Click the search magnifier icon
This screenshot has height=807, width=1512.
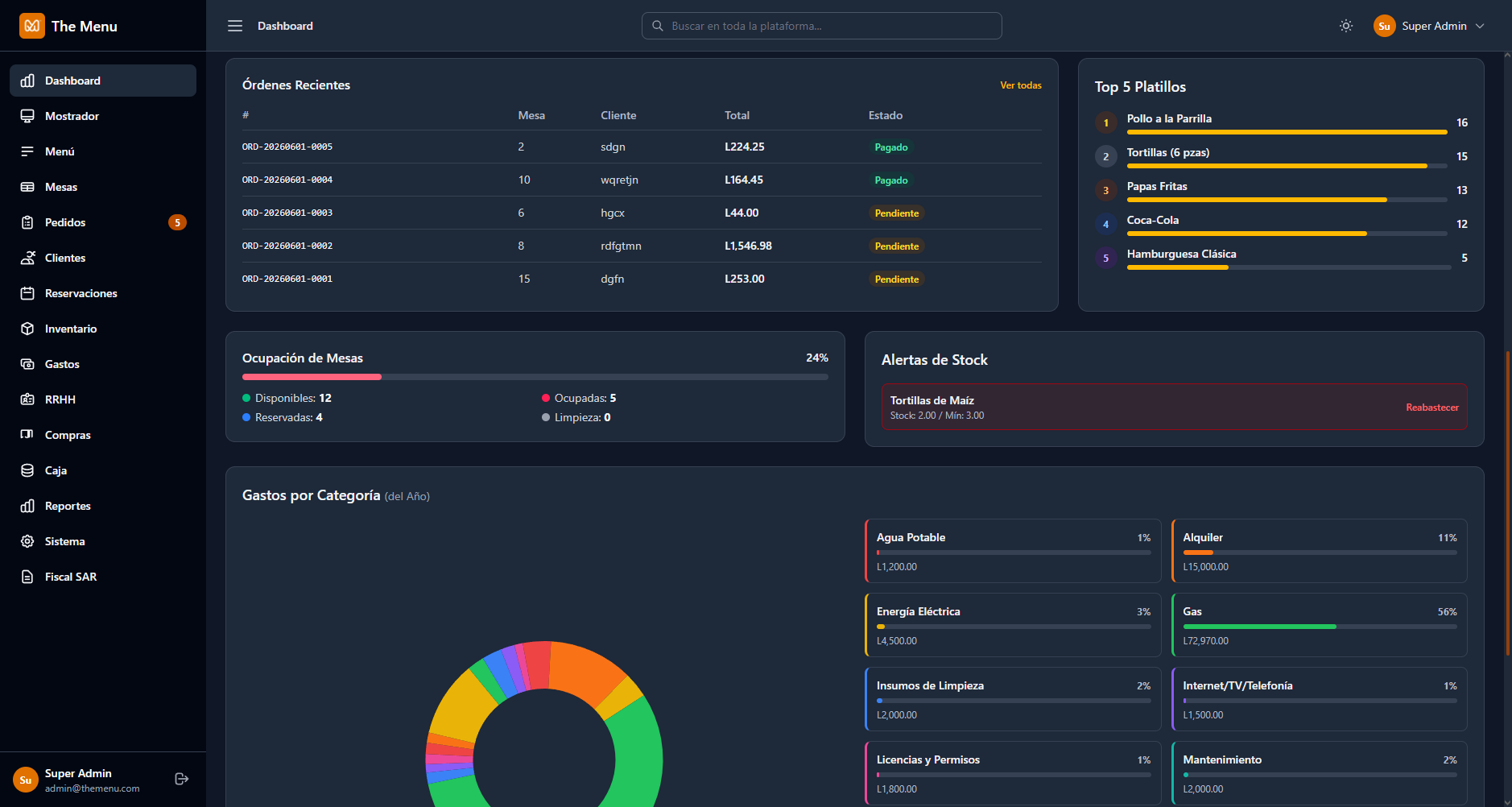point(658,26)
